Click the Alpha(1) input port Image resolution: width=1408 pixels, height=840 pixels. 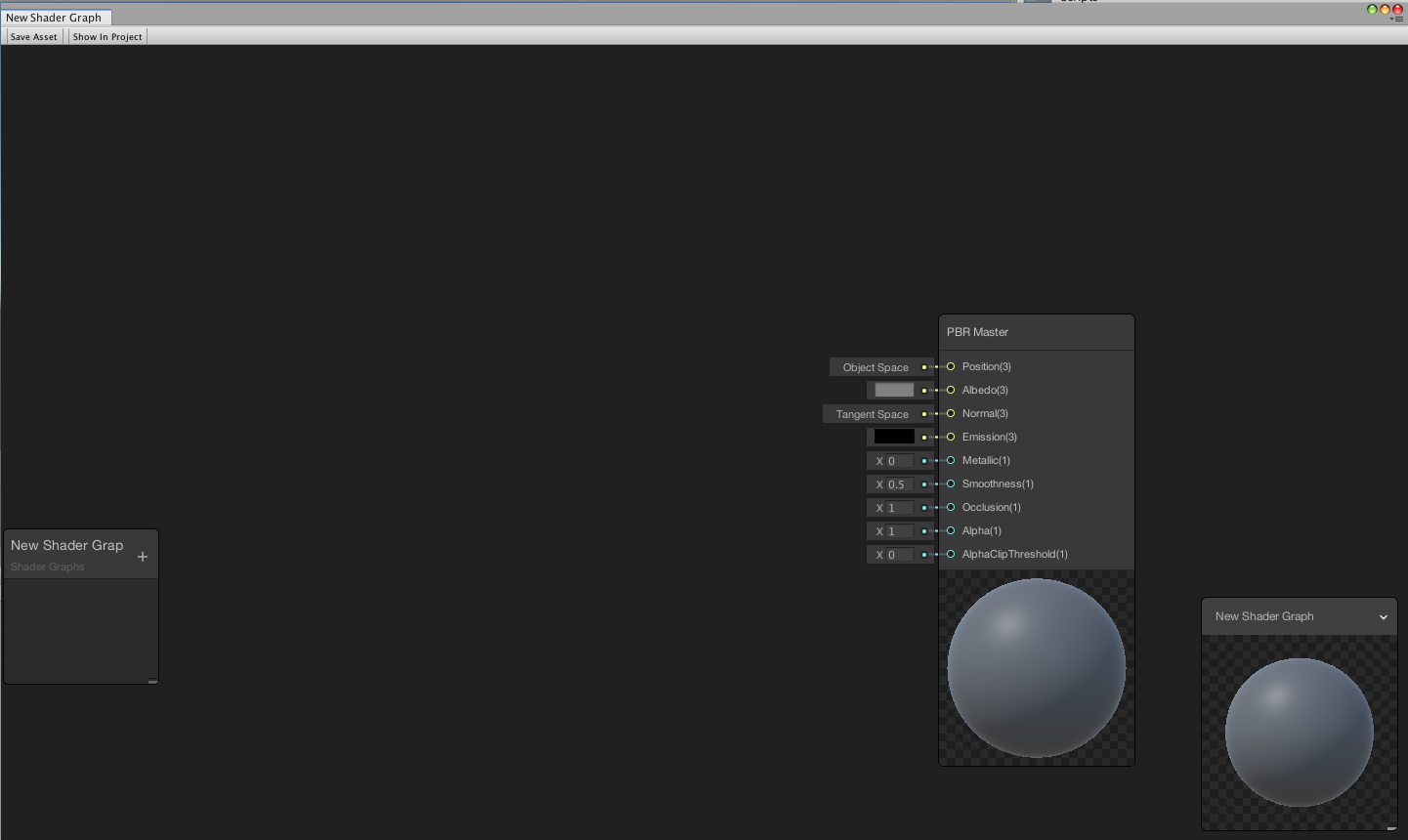(950, 530)
